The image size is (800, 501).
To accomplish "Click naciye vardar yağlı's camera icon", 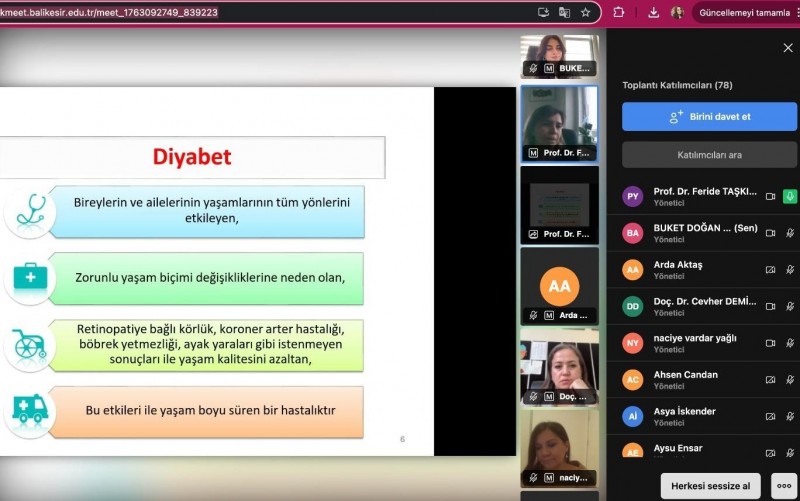I will pyautogui.click(x=770, y=343).
